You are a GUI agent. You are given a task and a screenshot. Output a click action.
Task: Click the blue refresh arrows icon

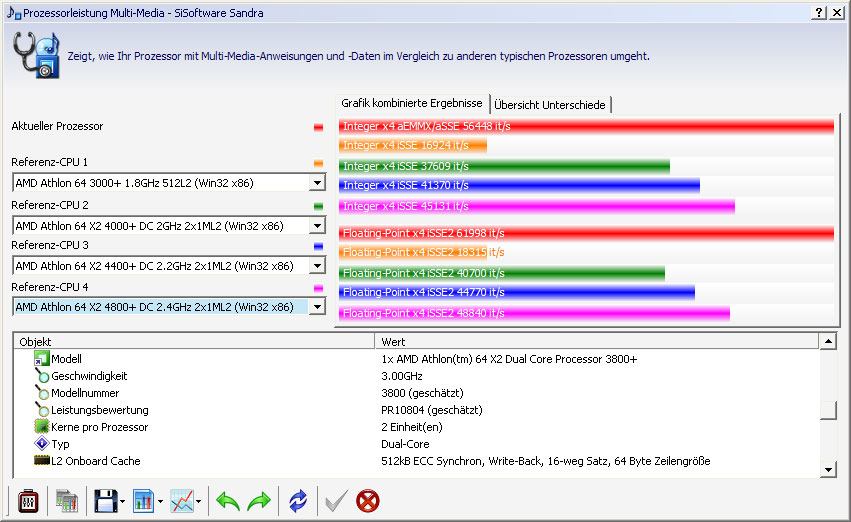click(298, 501)
